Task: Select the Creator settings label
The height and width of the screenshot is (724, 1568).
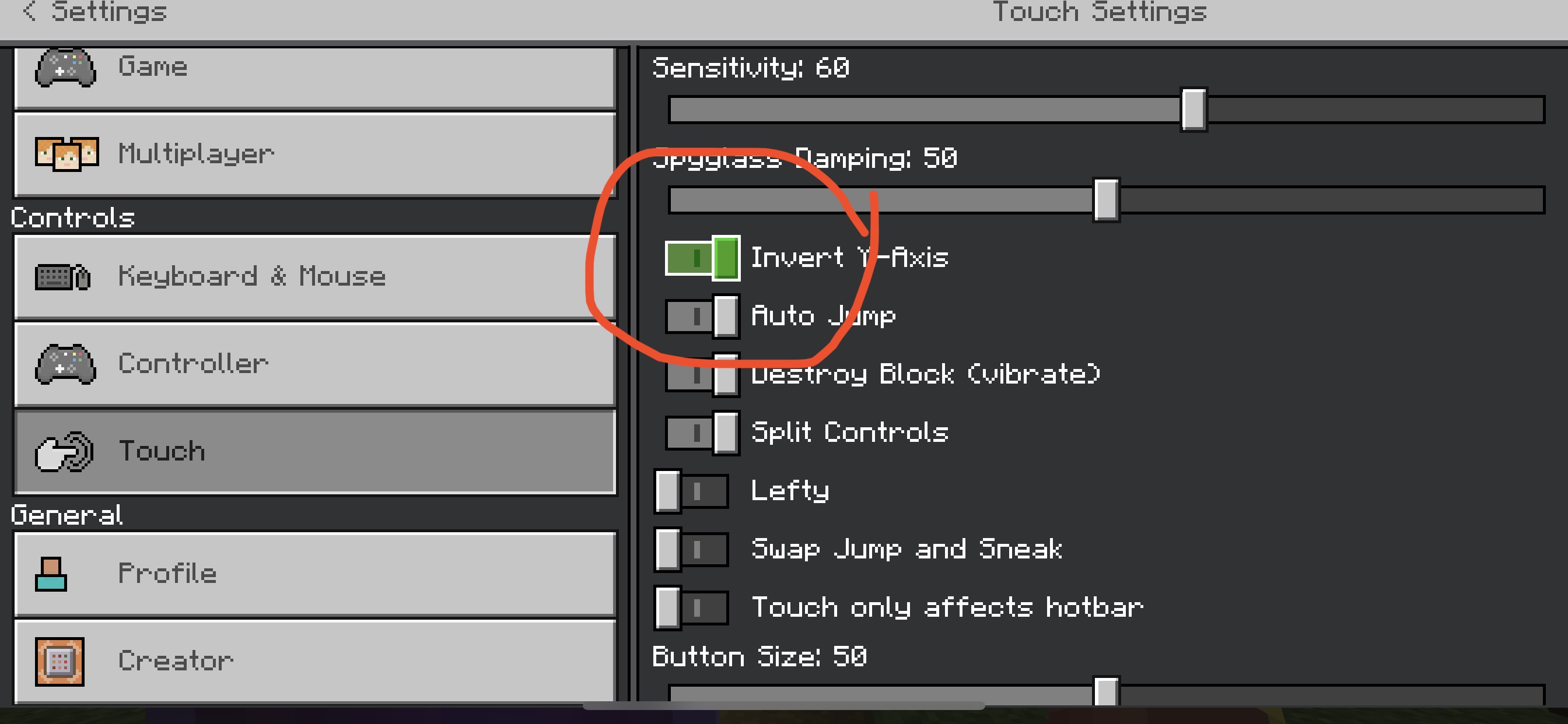Action: pos(176,661)
